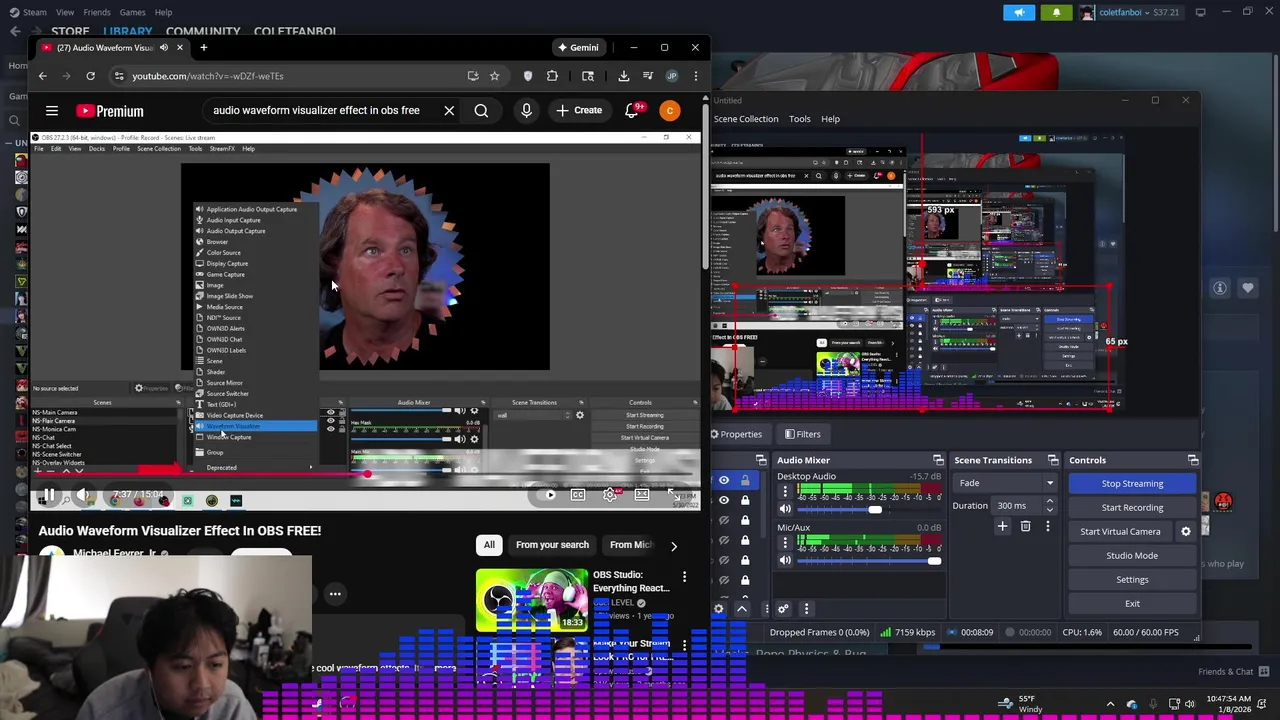The height and width of the screenshot is (720, 1280).
Task: Open OBS Studio video three-dot menu
Action: point(684,577)
